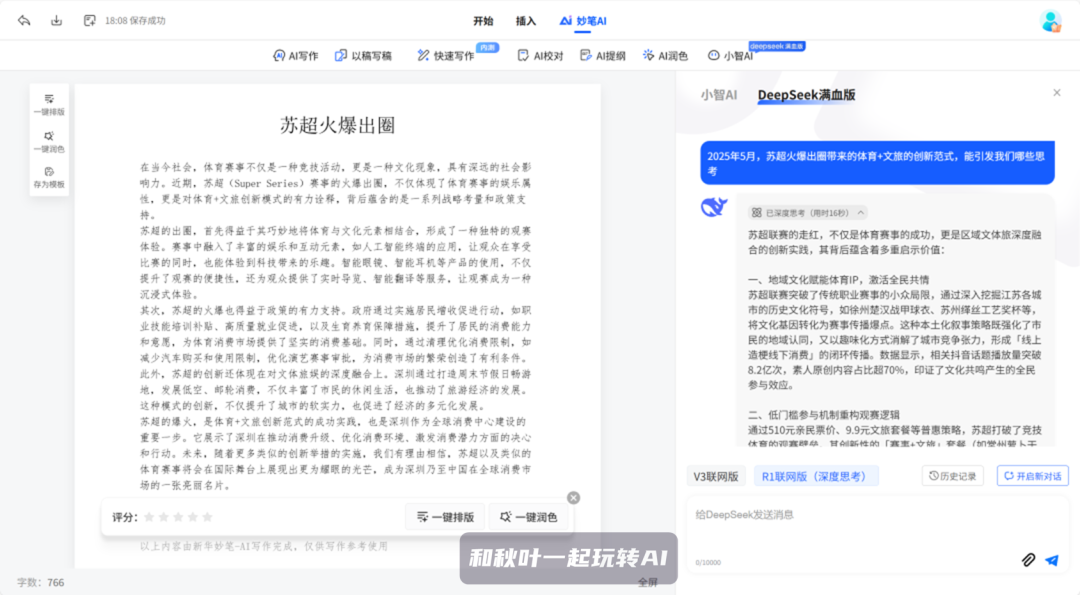
Task: Click the AI润色 toolbar item
Action: coord(665,56)
